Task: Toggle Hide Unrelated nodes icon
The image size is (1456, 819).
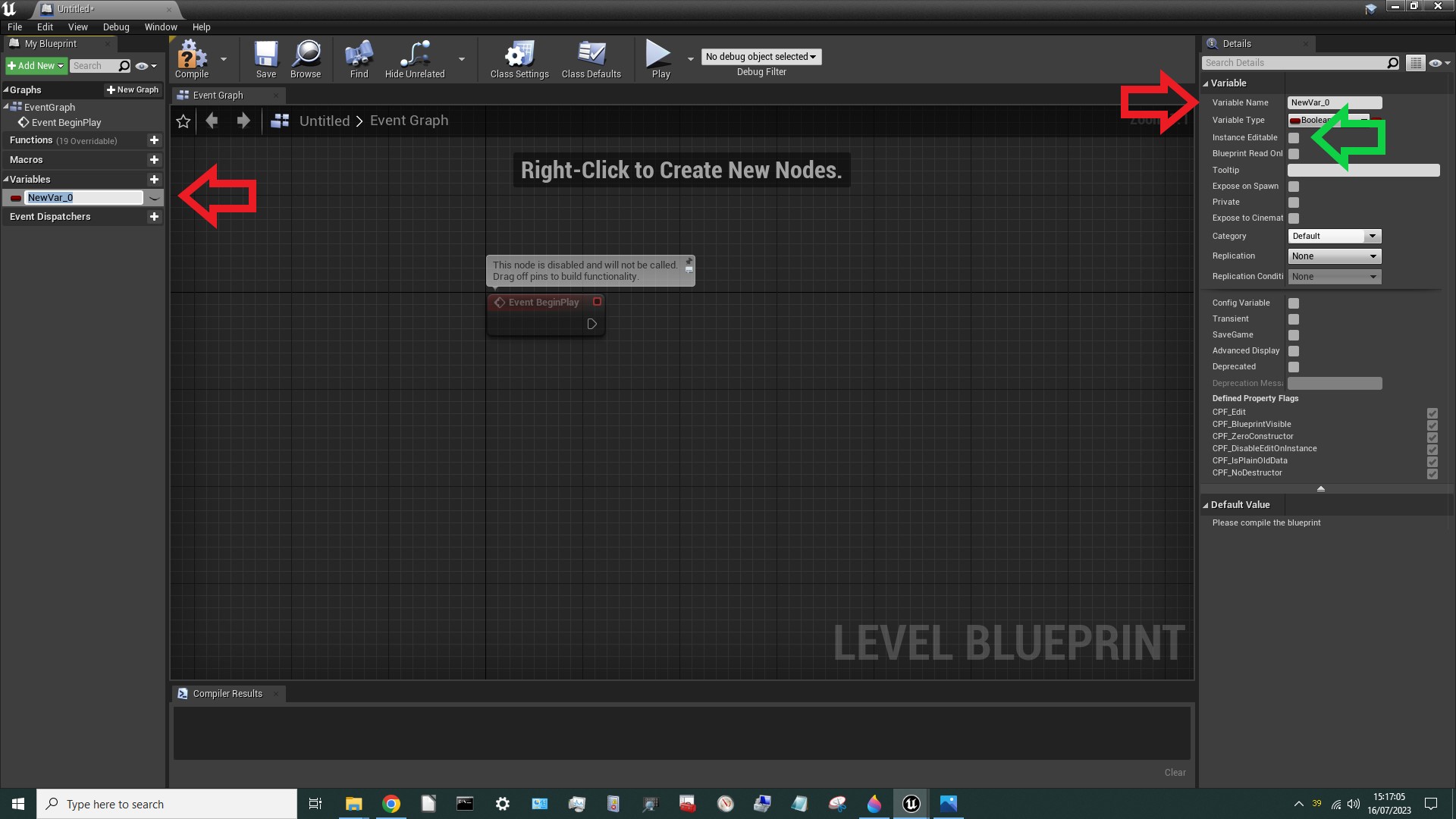Action: click(x=415, y=59)
